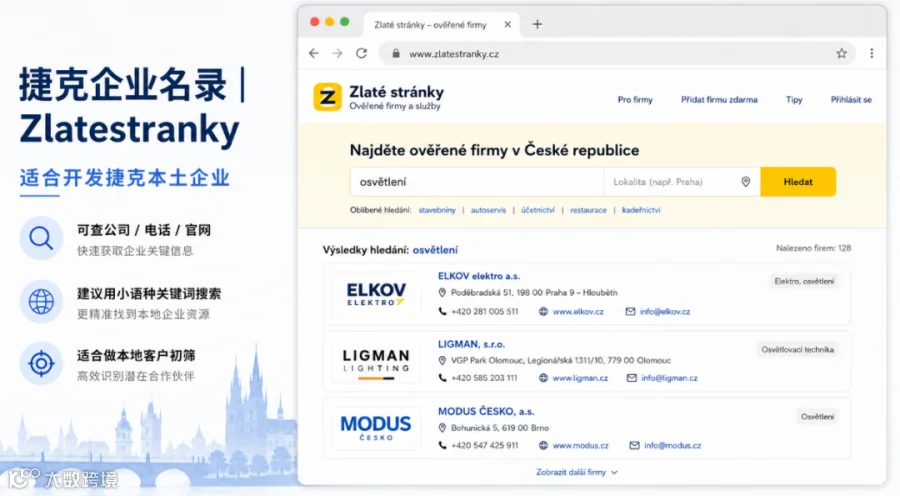
Task: Click the envelope icon next to info@modus.cz
Action: click(634, 445)
